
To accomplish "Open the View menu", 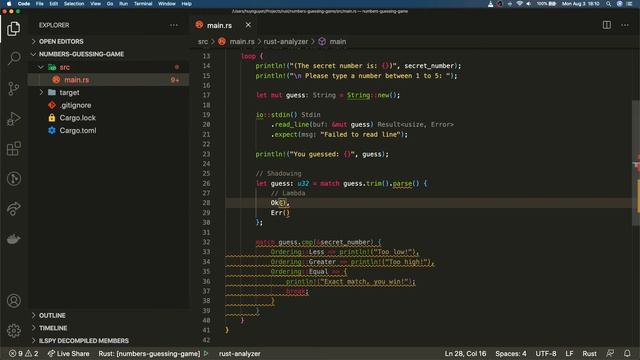I will click(96, 4).
